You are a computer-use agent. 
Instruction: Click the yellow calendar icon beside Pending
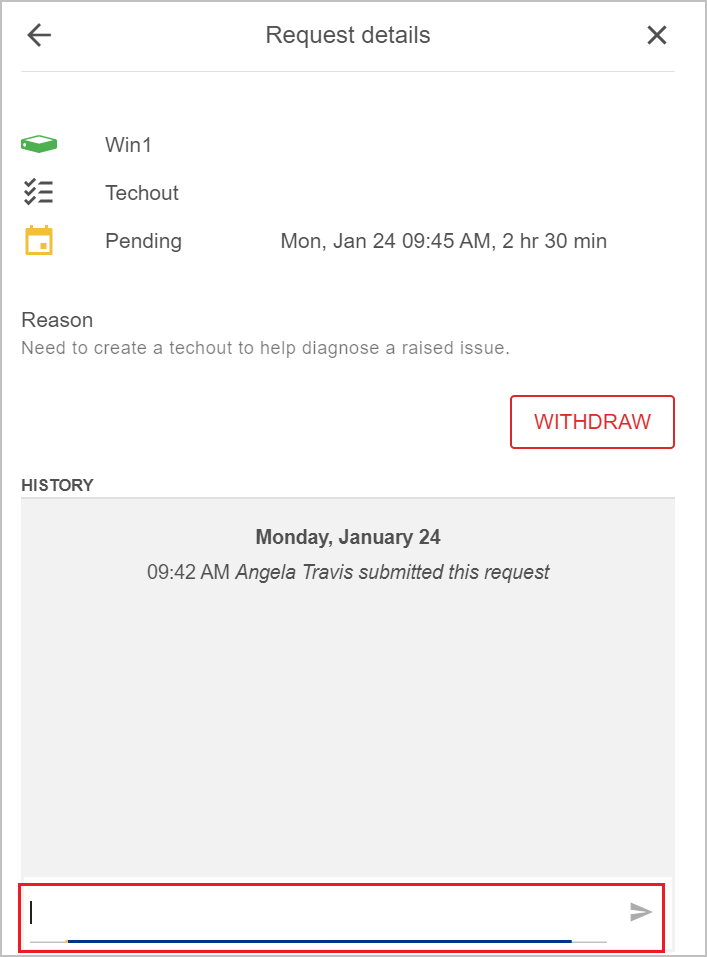pyautogui.click(x=39, y=241)
